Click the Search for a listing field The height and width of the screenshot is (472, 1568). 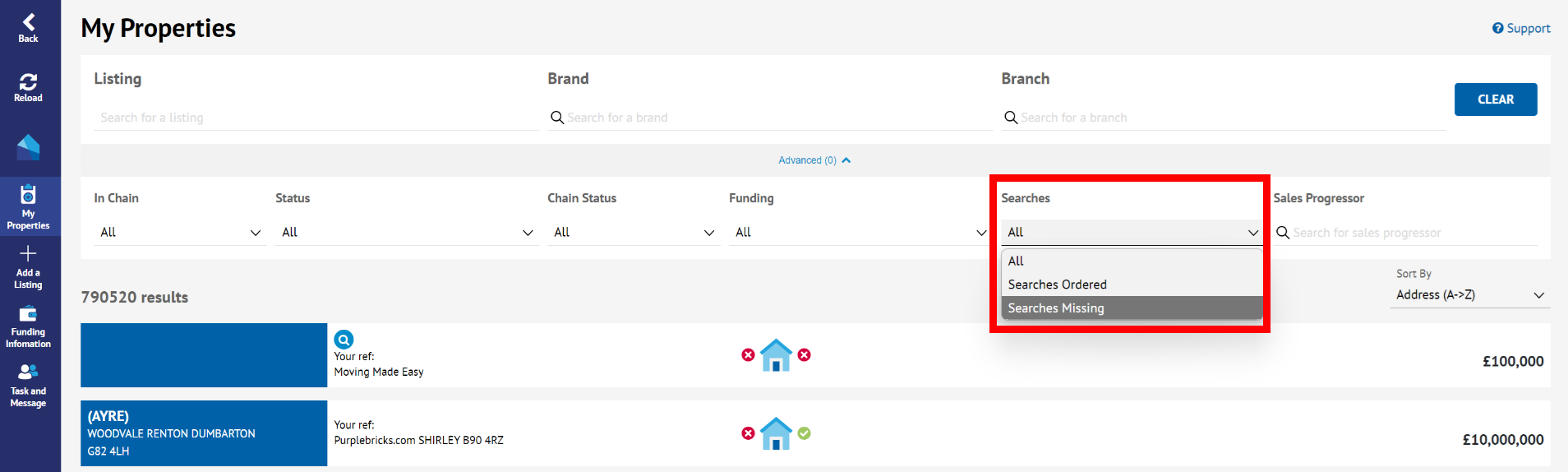pyautogui.click(x=316, y=118)
